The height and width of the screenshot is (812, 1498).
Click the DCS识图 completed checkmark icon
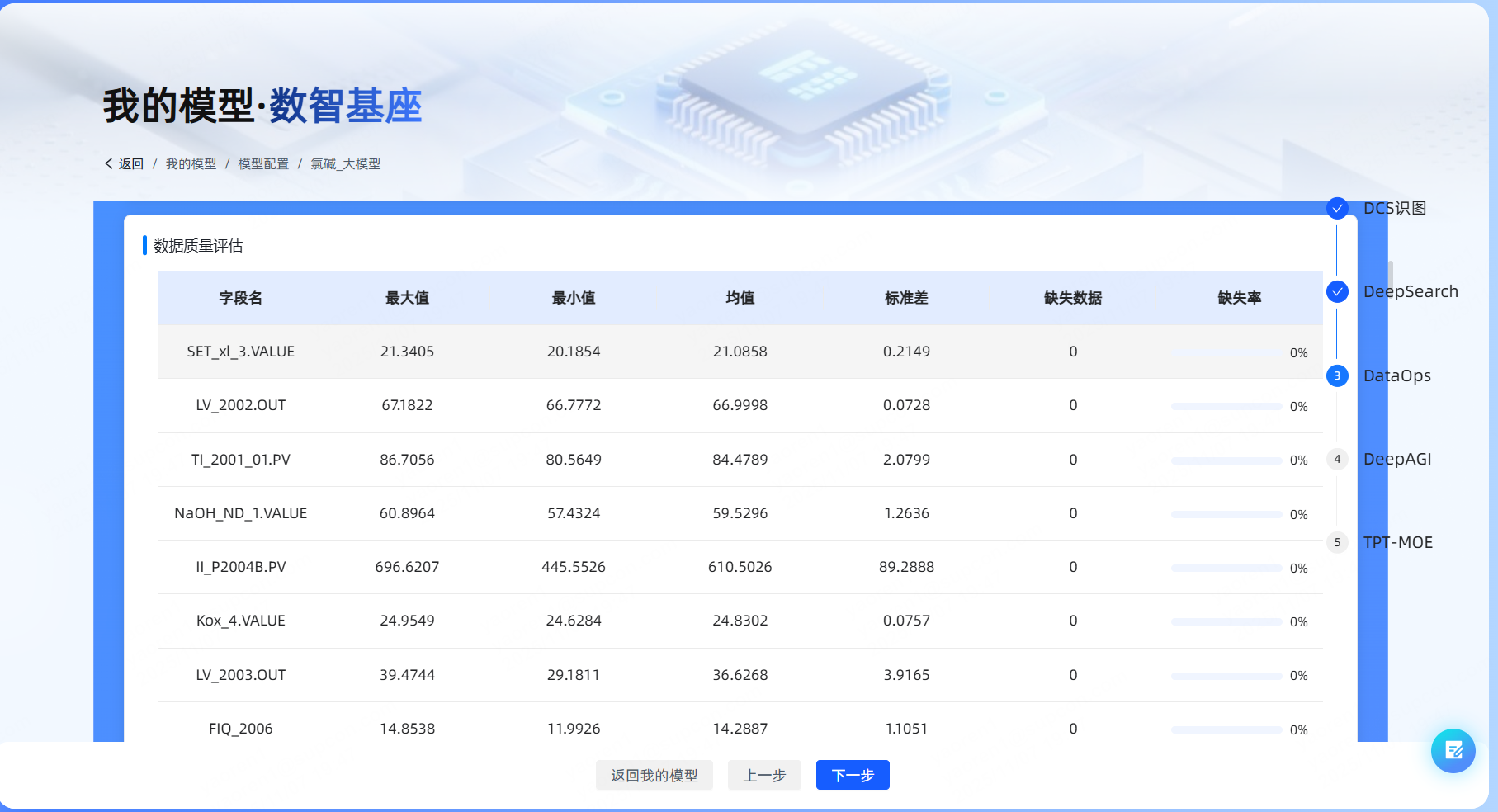[1337, 209]
